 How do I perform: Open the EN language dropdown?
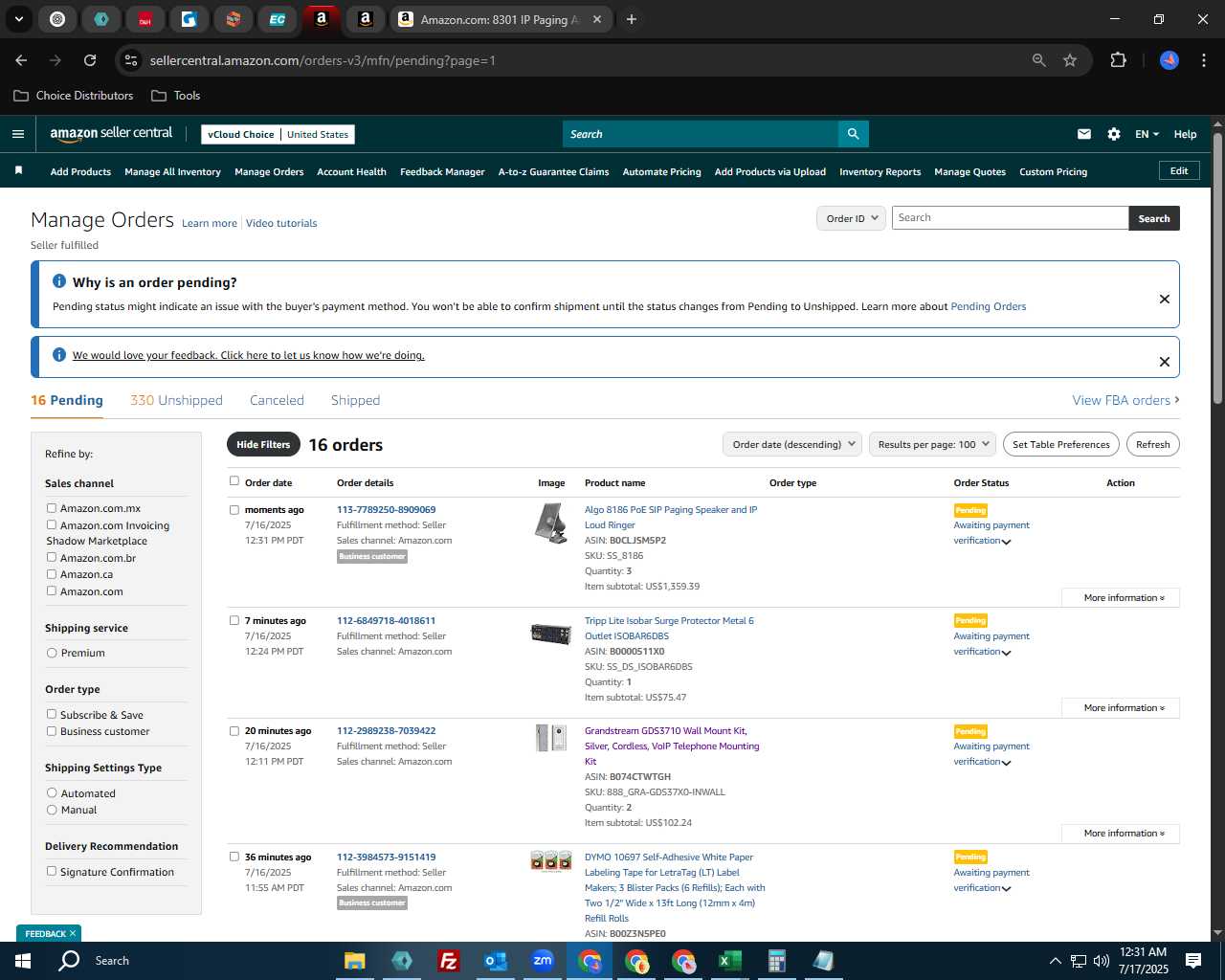pos(1147,134)
